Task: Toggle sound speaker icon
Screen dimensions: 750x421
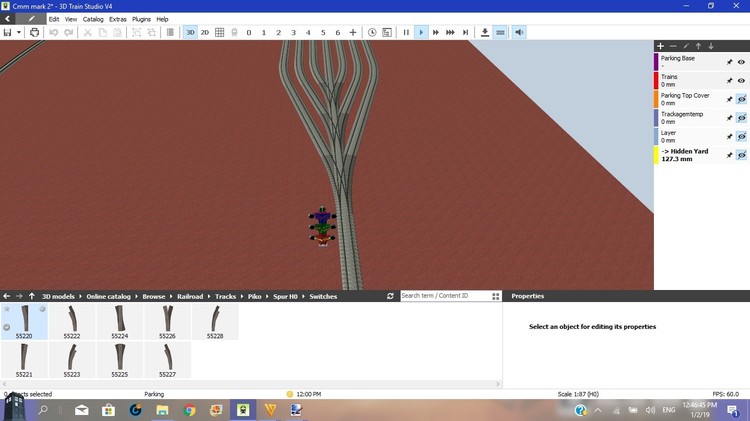Action: [x=519, y=33]
